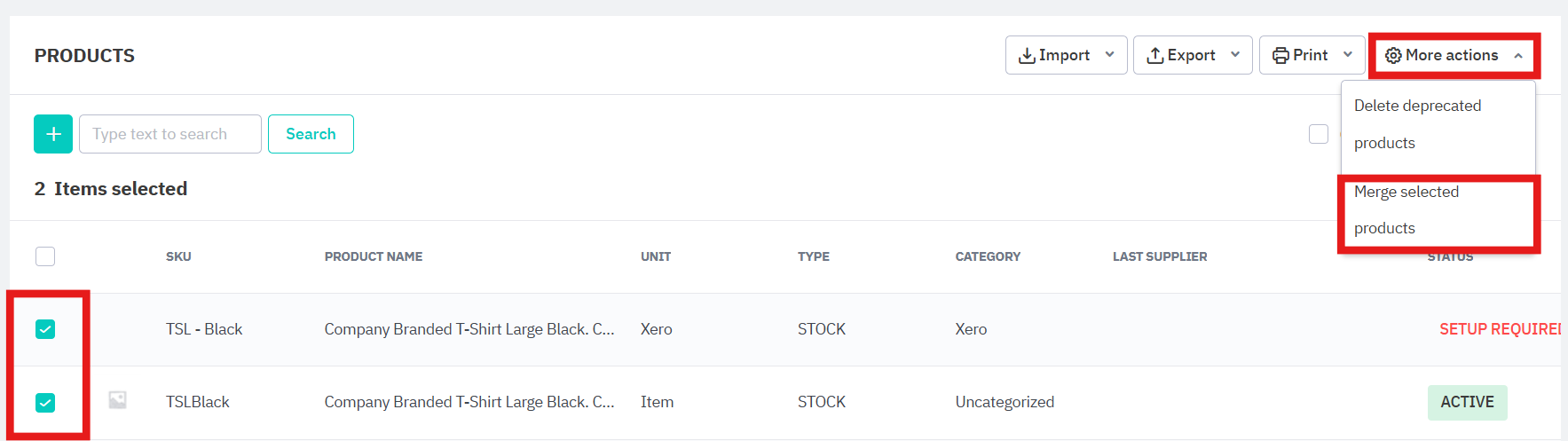This screenshot has height=441, width=1568.
Task: Expand the Export dropdown chevron
Action: [x=1234, y=55]
